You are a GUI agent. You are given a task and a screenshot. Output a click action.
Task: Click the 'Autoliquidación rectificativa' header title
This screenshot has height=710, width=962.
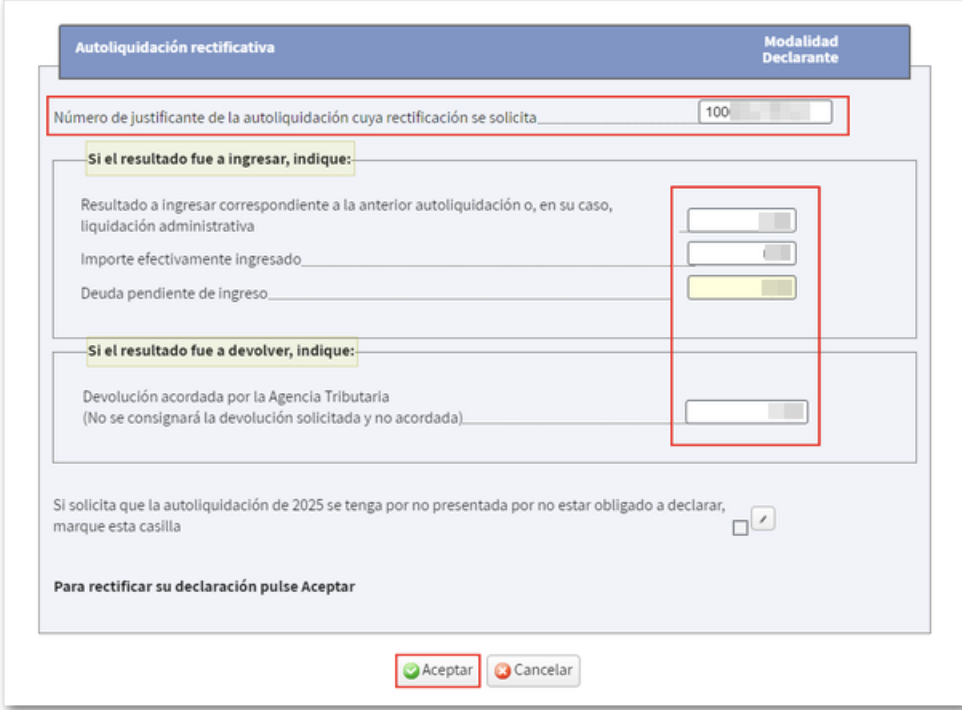(x=175, y=47)
